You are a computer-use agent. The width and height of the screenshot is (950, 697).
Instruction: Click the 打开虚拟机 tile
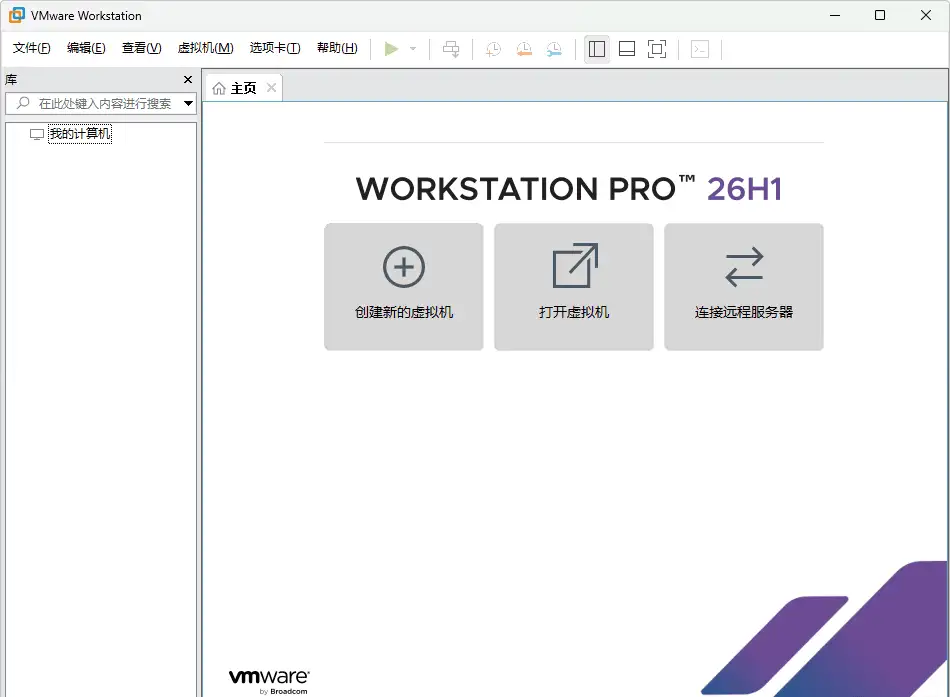(x=574, y=287)
